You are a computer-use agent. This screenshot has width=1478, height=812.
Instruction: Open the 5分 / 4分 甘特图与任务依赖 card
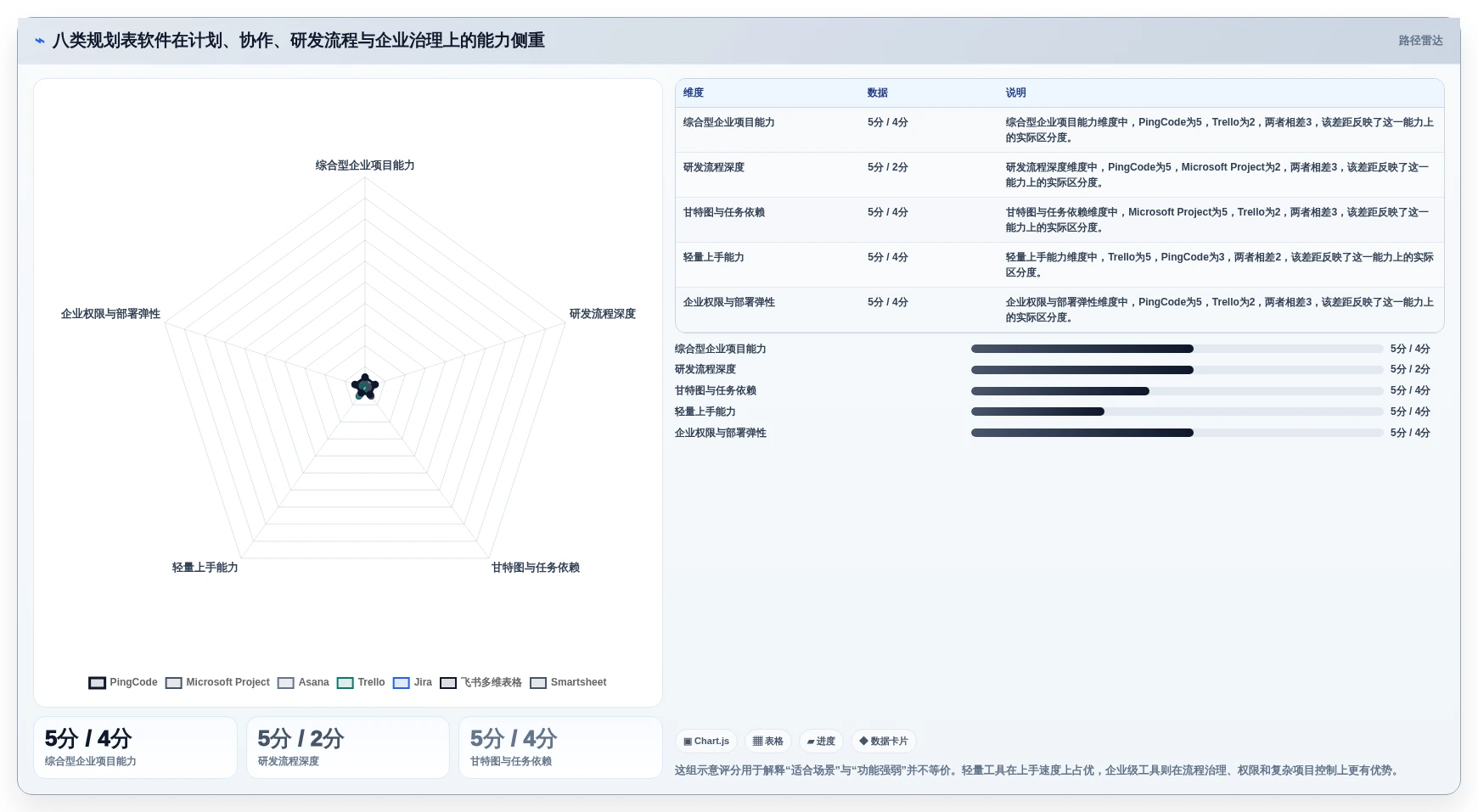tap(560, 748)
